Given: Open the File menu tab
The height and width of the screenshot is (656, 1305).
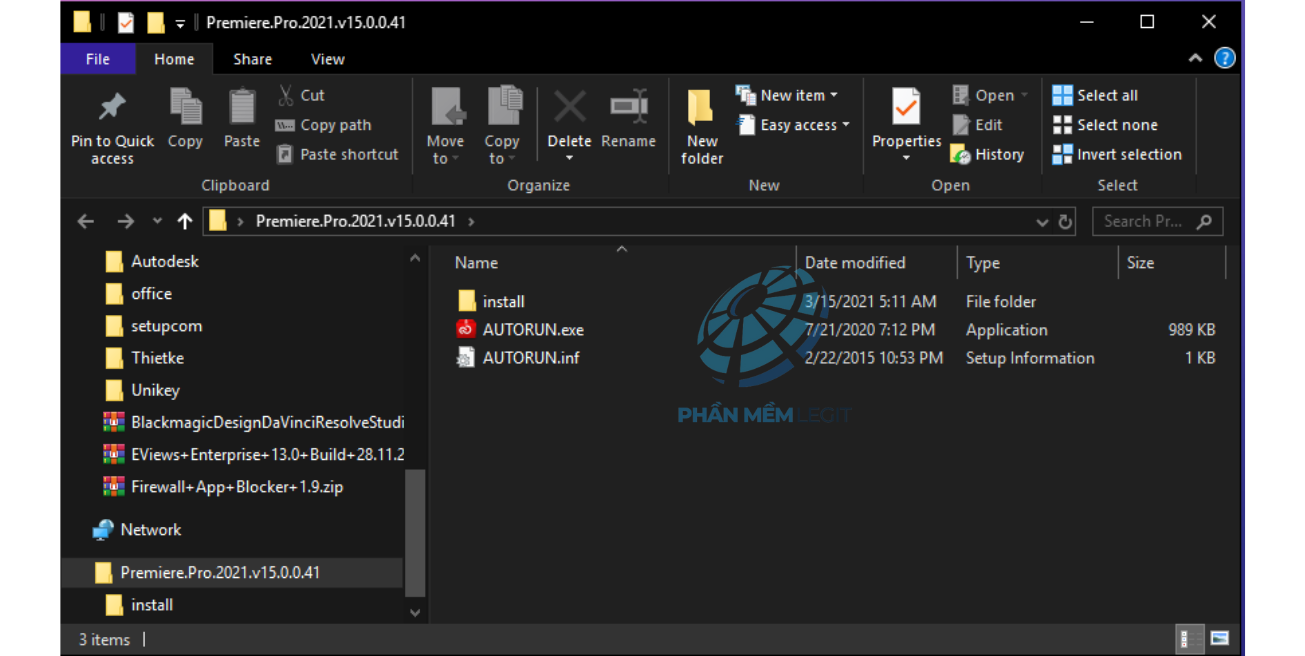Looking at the screenshot, I should pyautogui.click(x=98, y=59).
